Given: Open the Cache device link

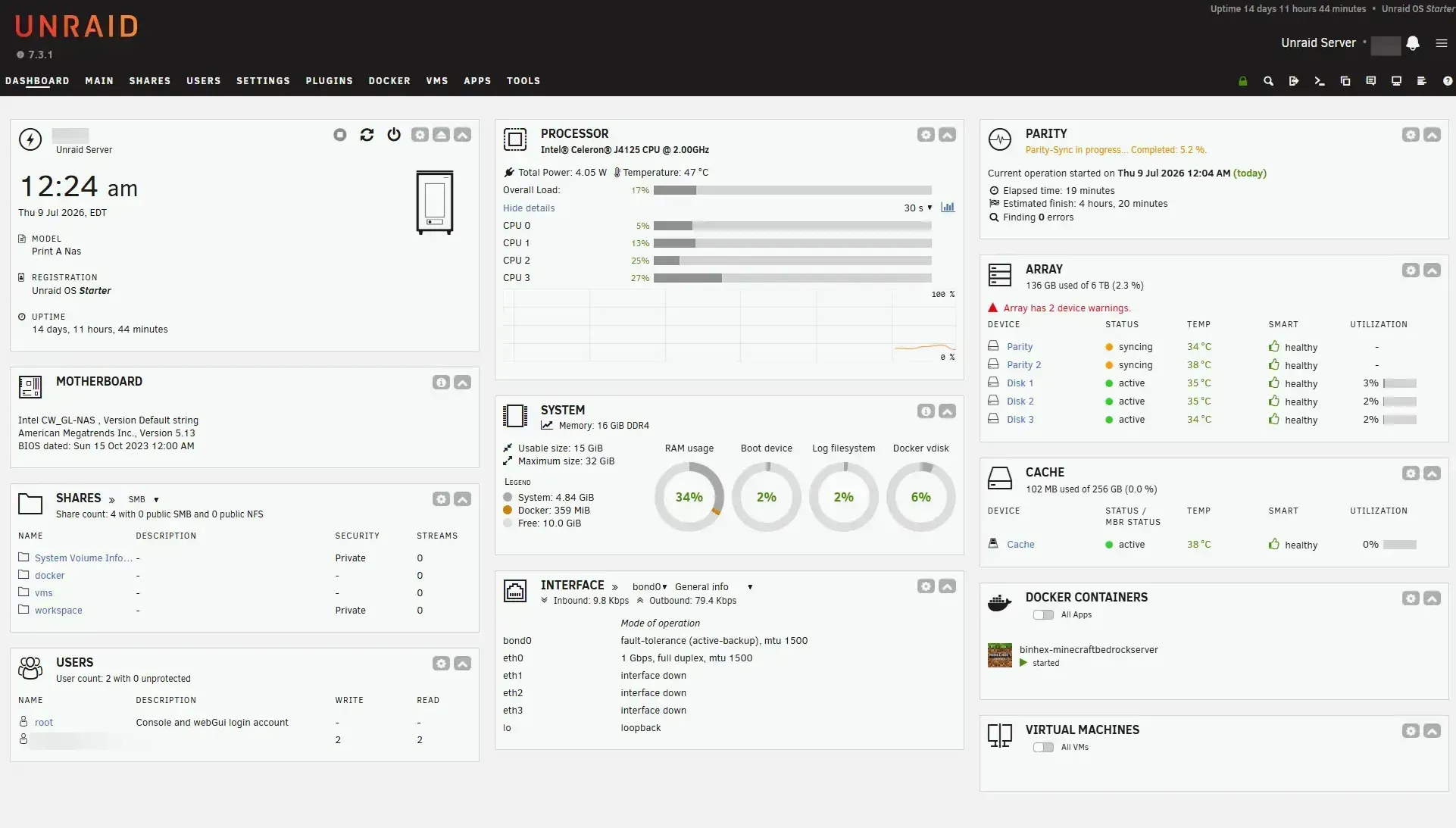Looking at the screenshot, I should 1020,545.
